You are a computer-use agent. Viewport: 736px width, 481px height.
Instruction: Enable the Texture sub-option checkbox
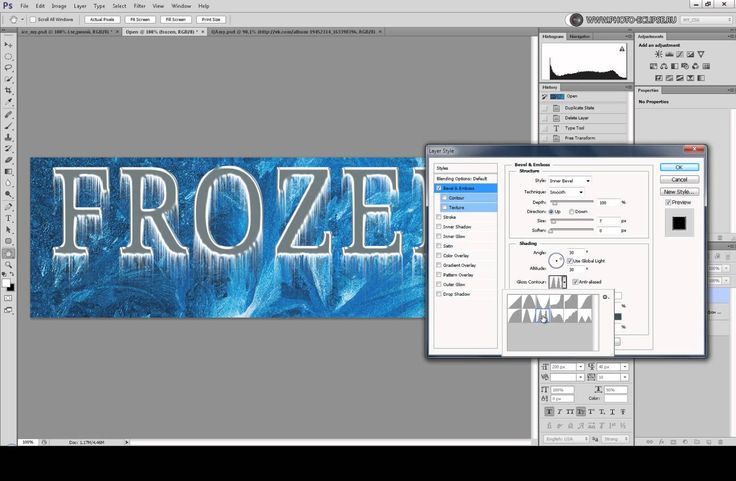click(x=444, y=207)
